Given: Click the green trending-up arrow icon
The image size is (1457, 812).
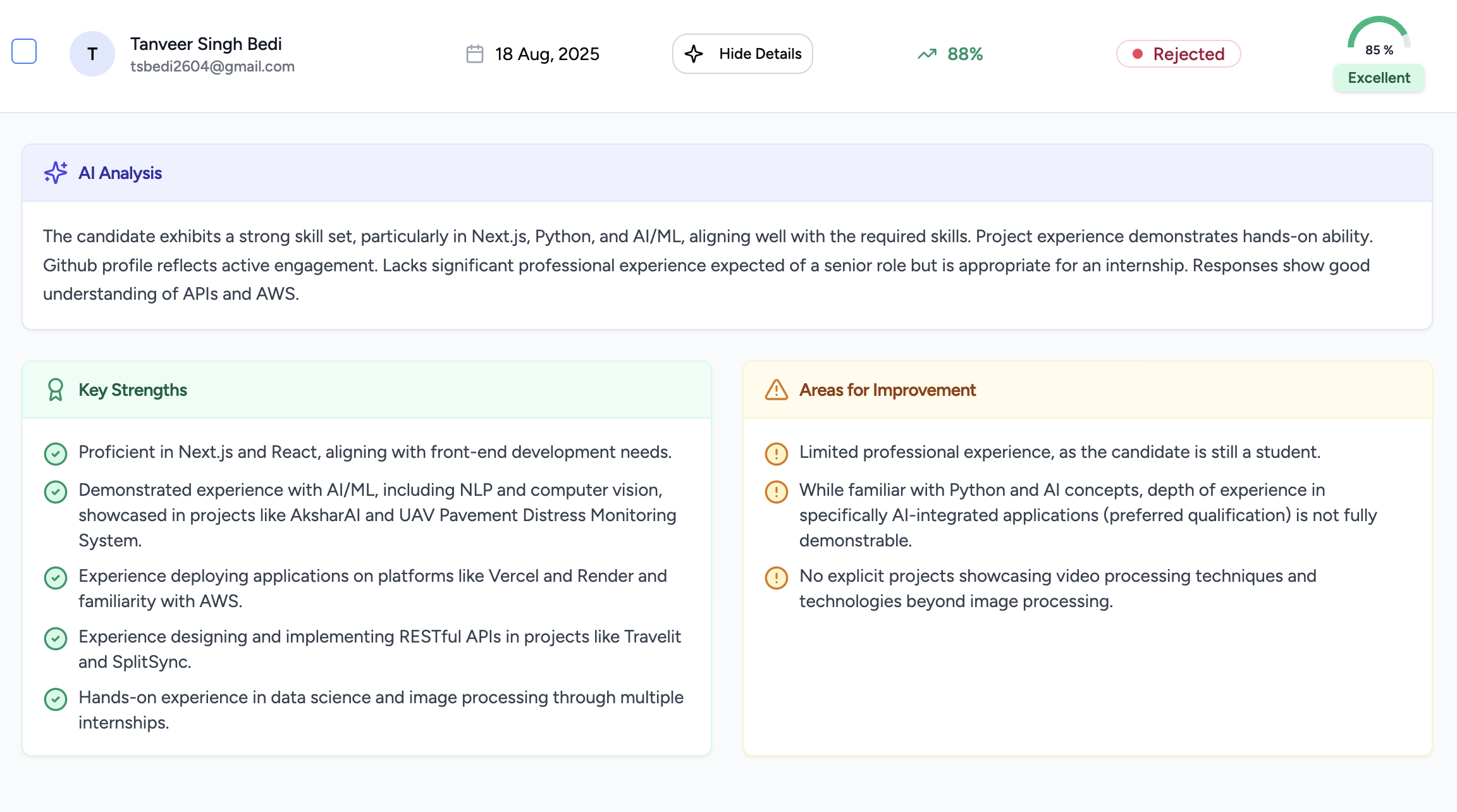Looking at the screenshot, I should [927, 54].
